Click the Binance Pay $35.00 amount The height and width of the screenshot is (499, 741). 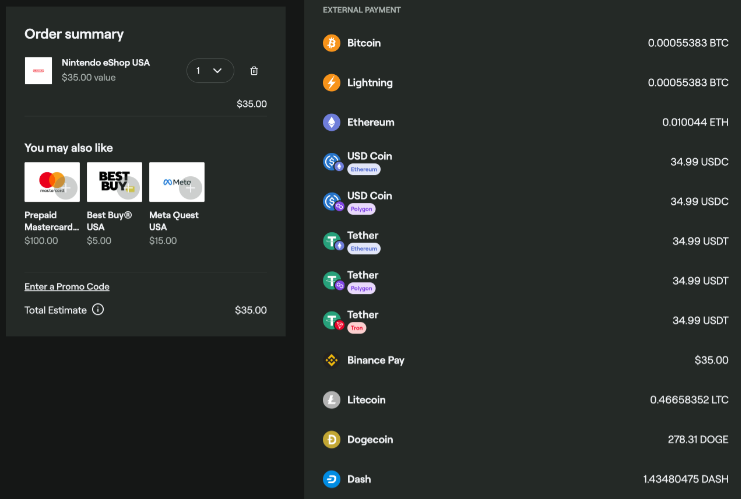tap(711, 361)
